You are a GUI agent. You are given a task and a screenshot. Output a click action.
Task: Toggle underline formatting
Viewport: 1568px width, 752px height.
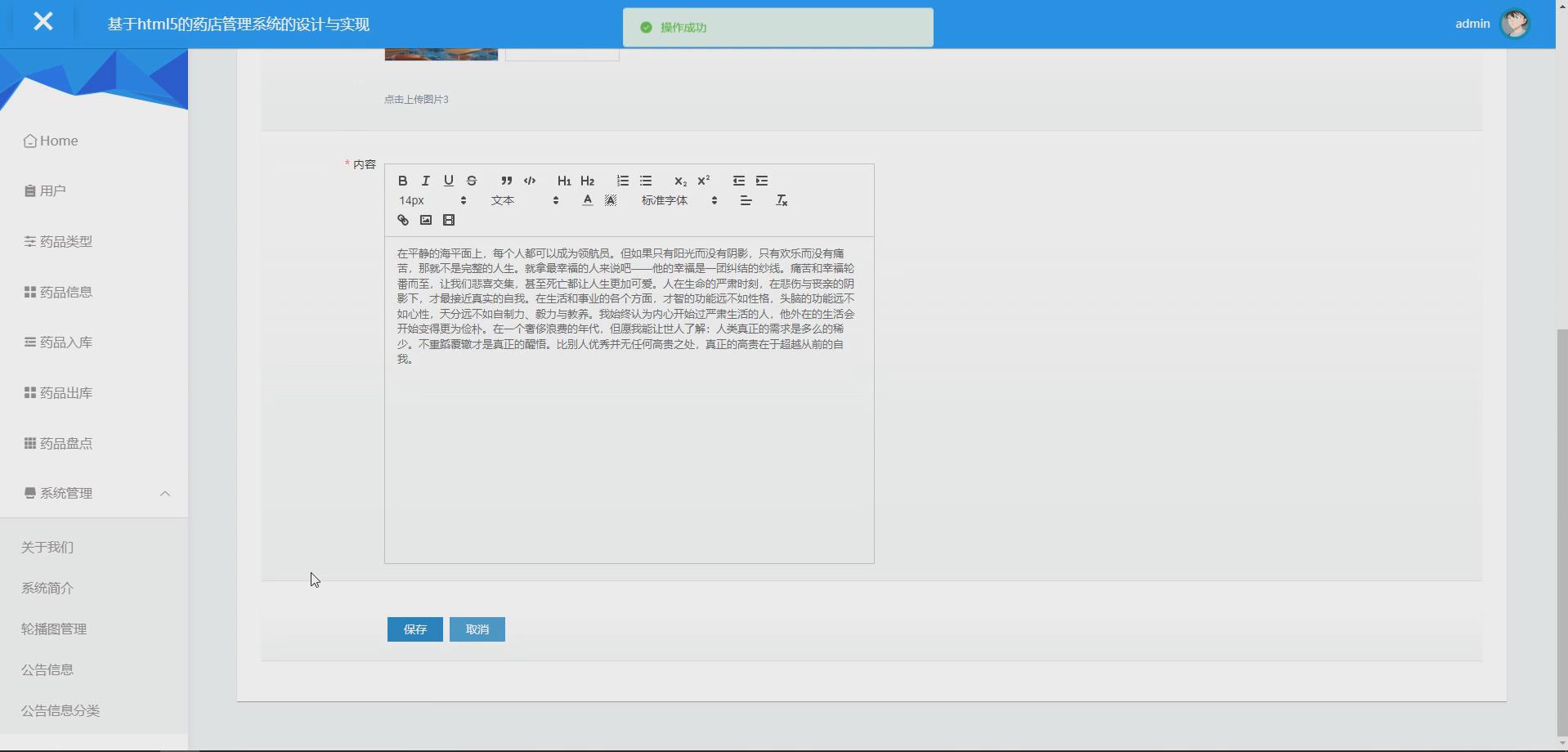[448, 181]
